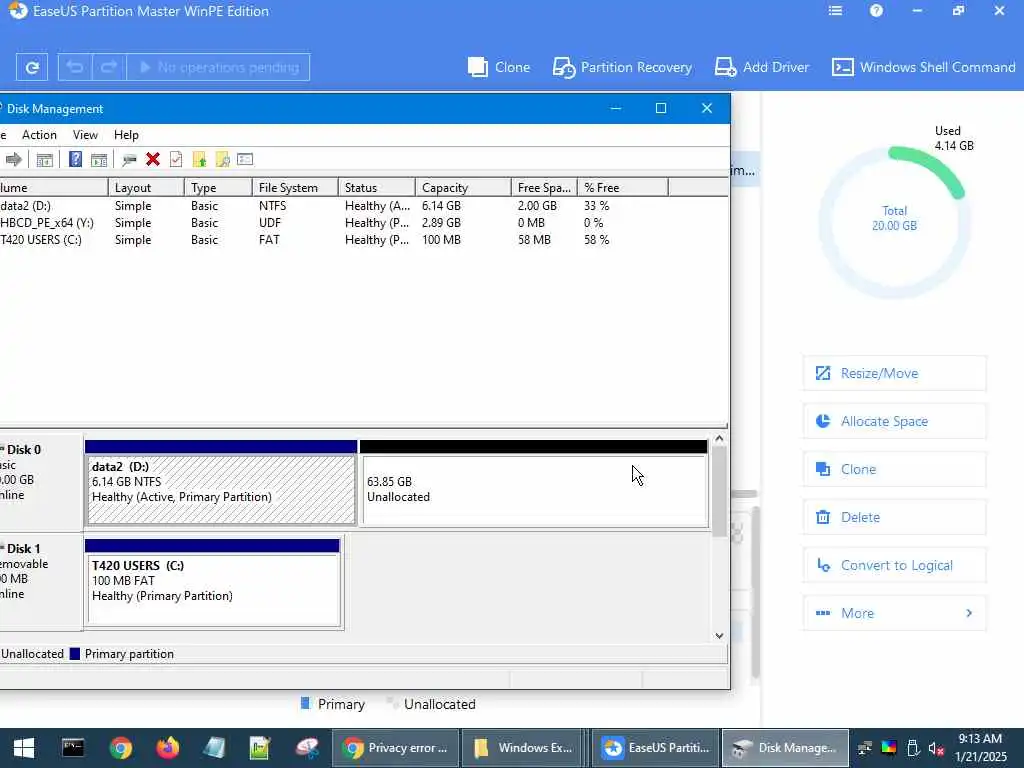This screenshot has width=1024, height=768.
Task: Open the command prompt taskbar icon
Action: [72, 748]
